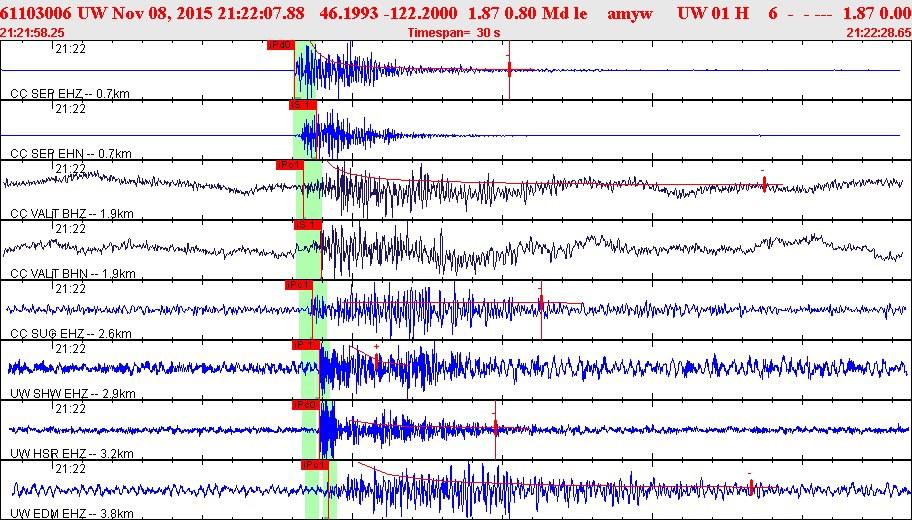The image size is (912, 520).
Task: Select coda end marker on SEP EHZ trace
Action: pos(509,70)
